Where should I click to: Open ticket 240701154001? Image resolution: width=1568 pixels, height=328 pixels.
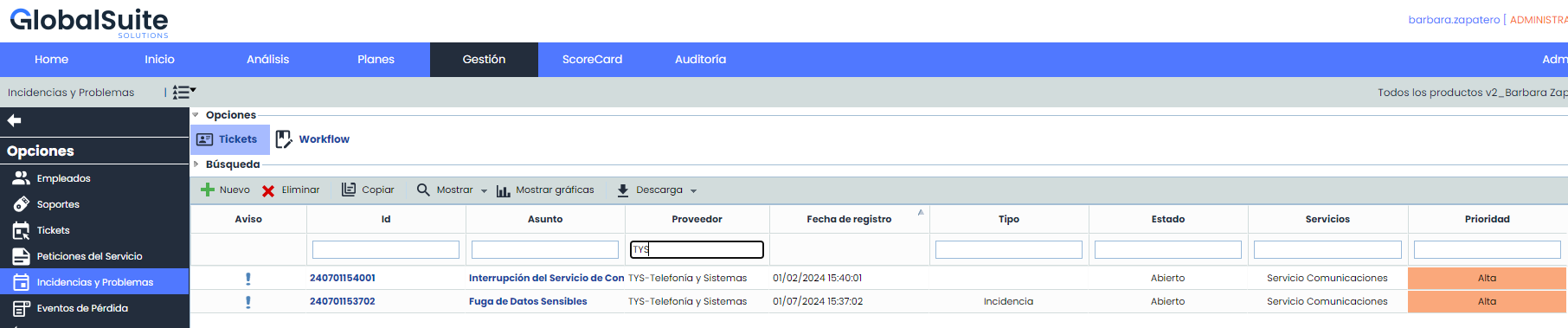(343, 278)
